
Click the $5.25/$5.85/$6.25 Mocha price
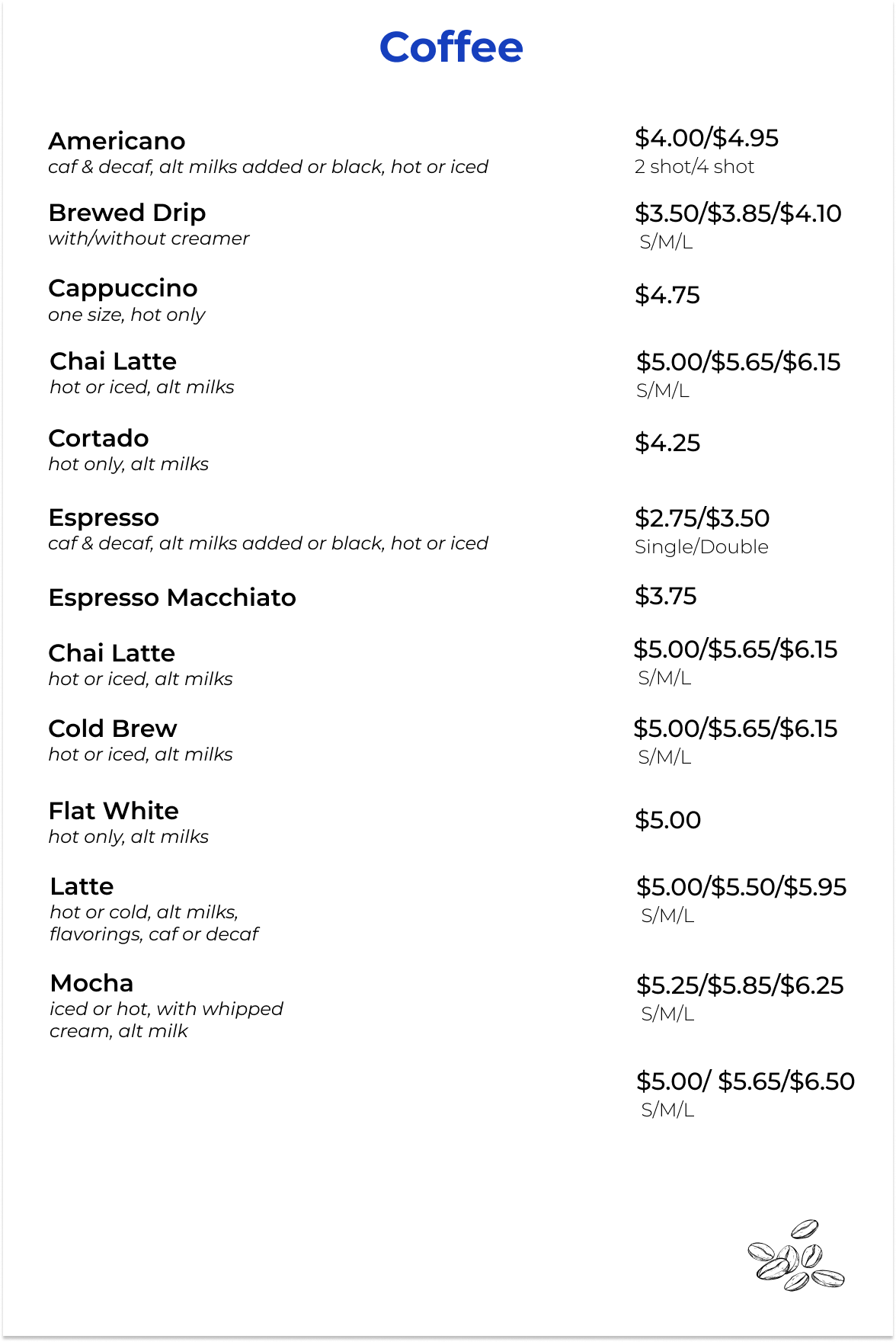tap(740, 985)
